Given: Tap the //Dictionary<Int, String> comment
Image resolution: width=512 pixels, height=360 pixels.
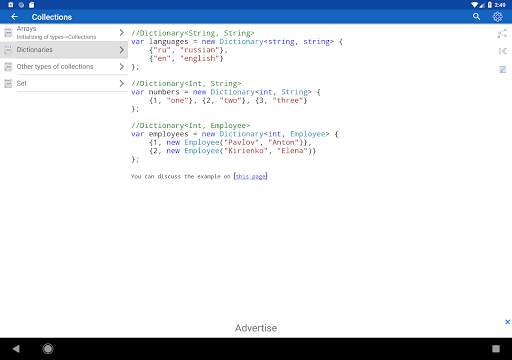Looking at the screenshot, I should pos(186,83).
